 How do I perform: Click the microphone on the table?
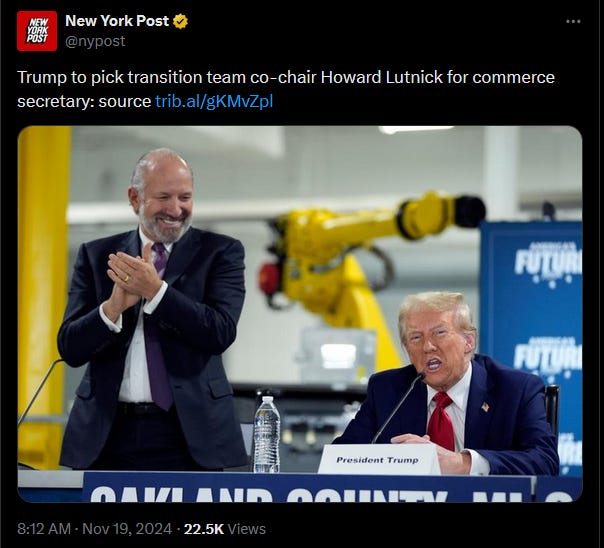pyautogui.click(x=398, y=407)
